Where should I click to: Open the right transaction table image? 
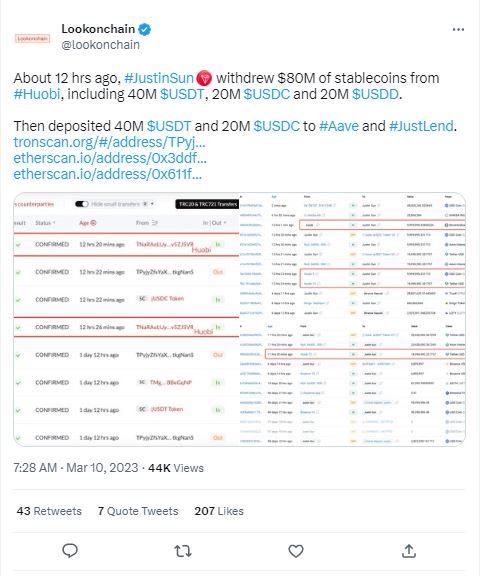352,320
